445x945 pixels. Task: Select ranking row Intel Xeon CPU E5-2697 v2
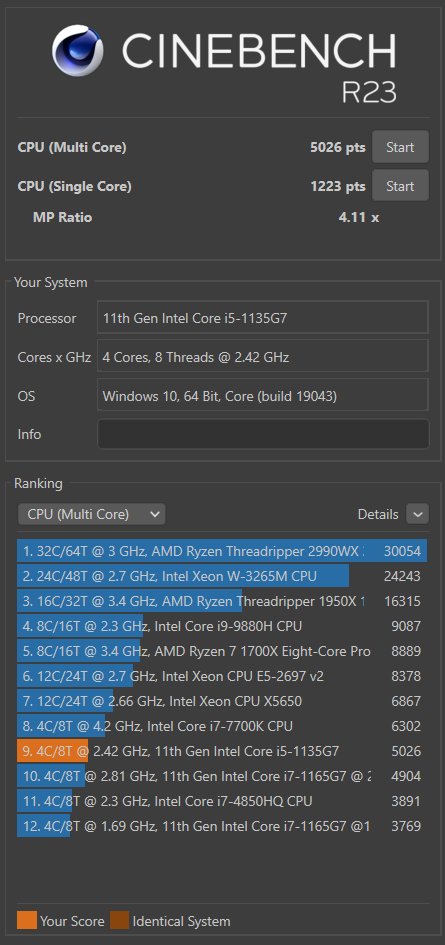click(x=222, y=676)
